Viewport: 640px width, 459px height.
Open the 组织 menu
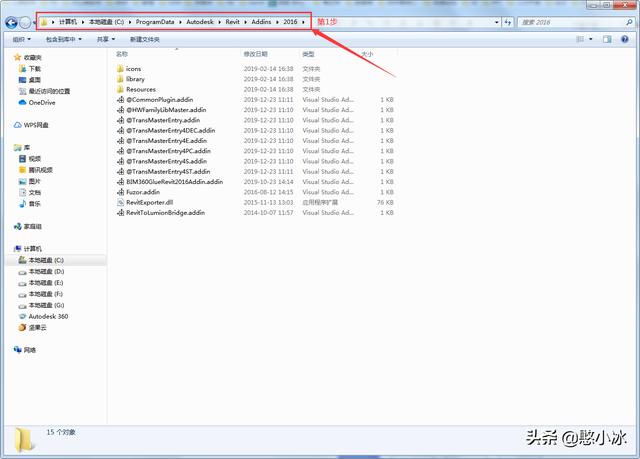click(22, 40)
